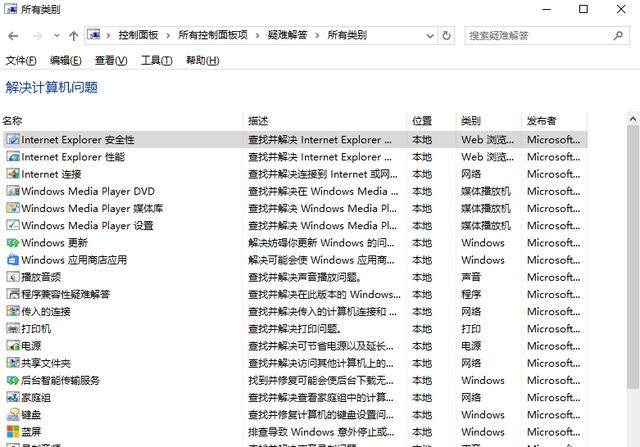Click the 打印 category cell

(471, 329)
